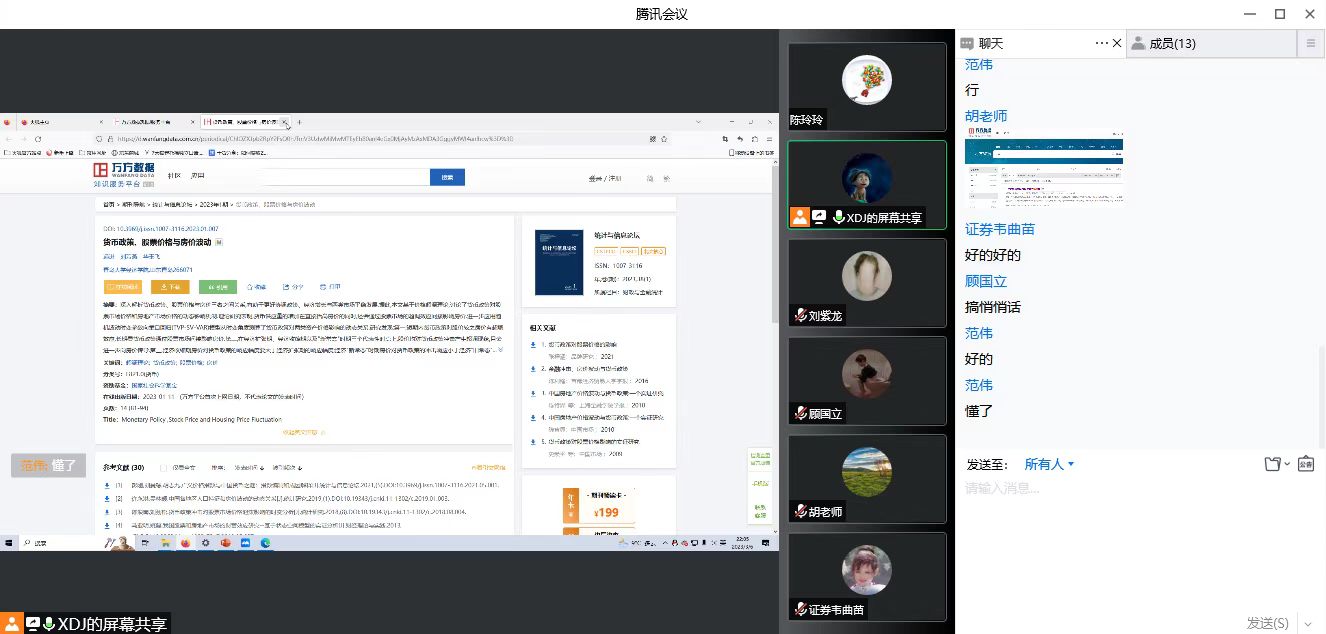Click the muted mic icon on 顾国立's tile
Viewport: 1326px width, 634px height.
point(800,413)
